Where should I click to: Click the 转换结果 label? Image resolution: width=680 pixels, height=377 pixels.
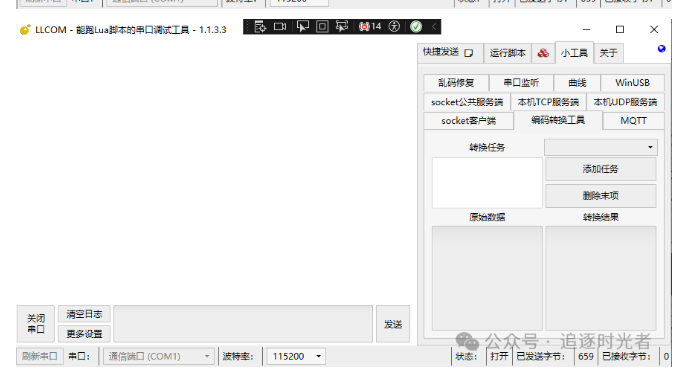coord(601,217)
